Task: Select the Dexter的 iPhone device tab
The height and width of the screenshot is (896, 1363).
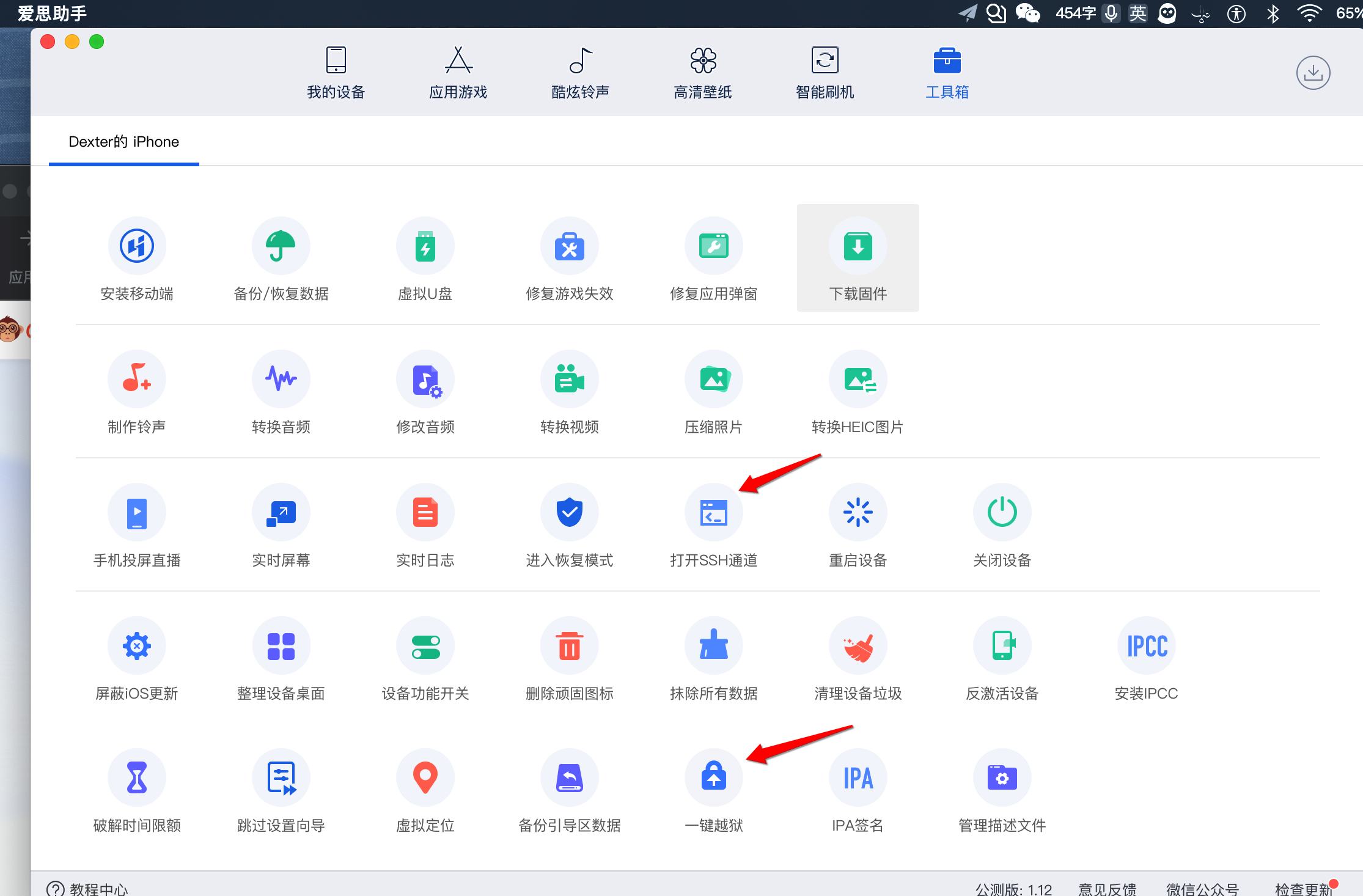Action: [x=124, y=142]
